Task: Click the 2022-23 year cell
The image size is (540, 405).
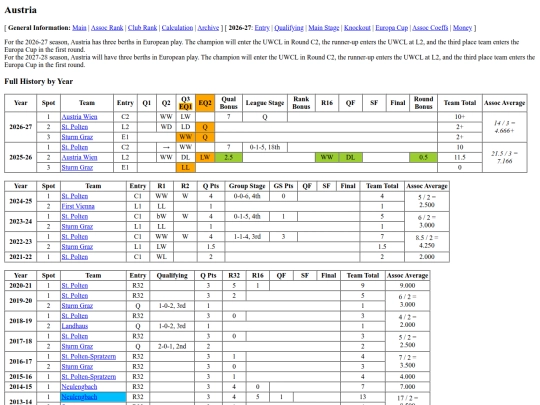Action: tap(21, 242)
